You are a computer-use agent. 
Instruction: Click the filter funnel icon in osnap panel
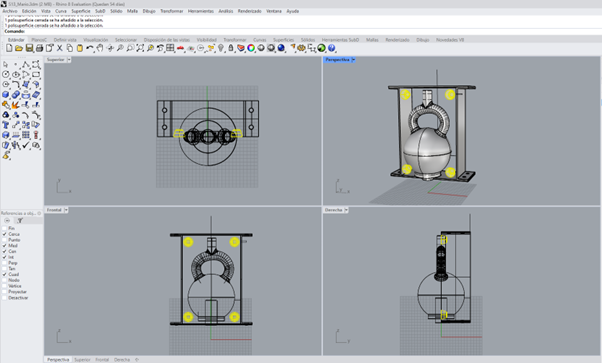coord(20,220)
